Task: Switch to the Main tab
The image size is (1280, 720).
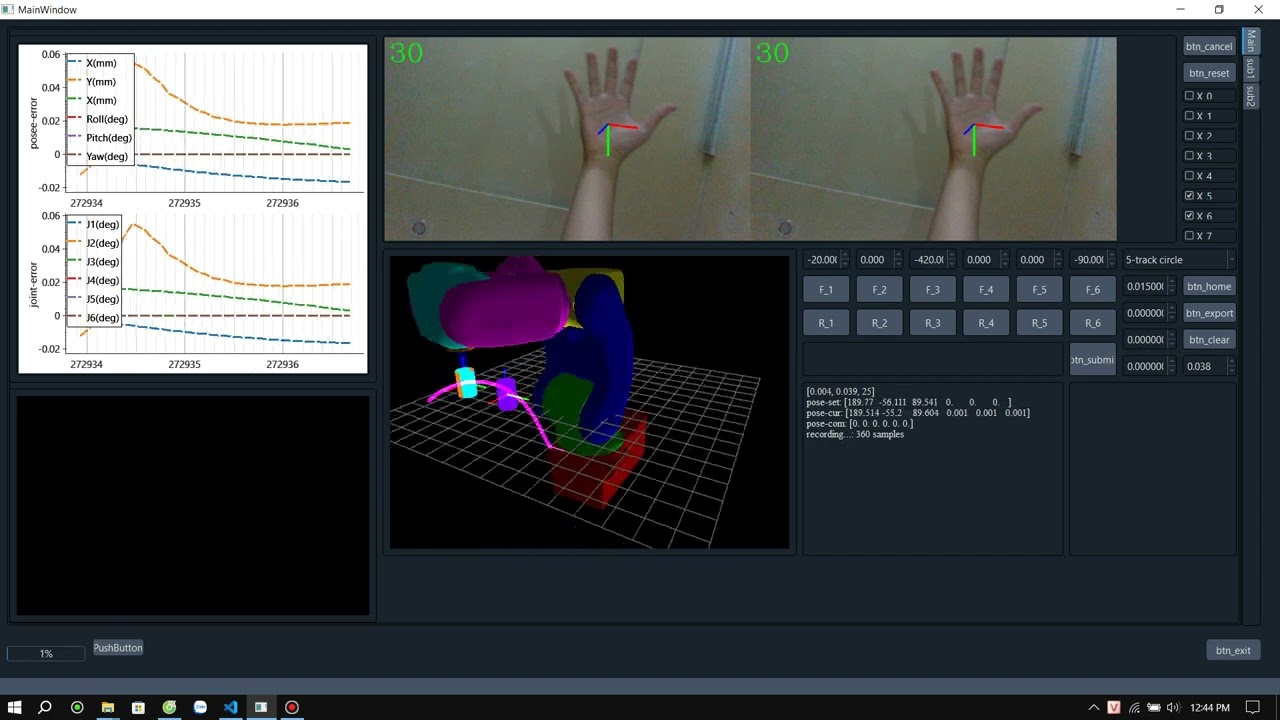Action: tap(1250, 41)
